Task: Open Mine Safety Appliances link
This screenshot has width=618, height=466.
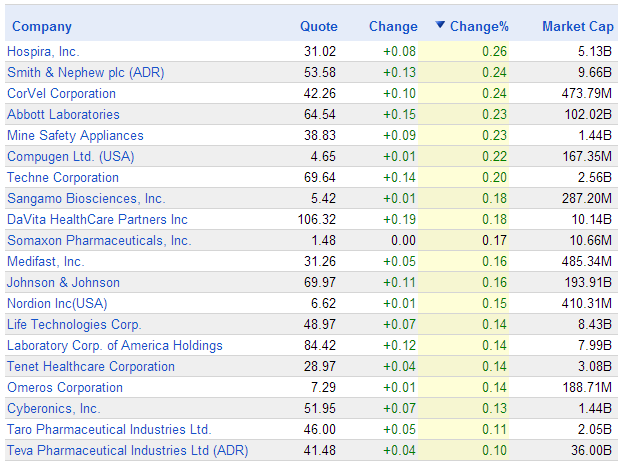Action: 75,135
